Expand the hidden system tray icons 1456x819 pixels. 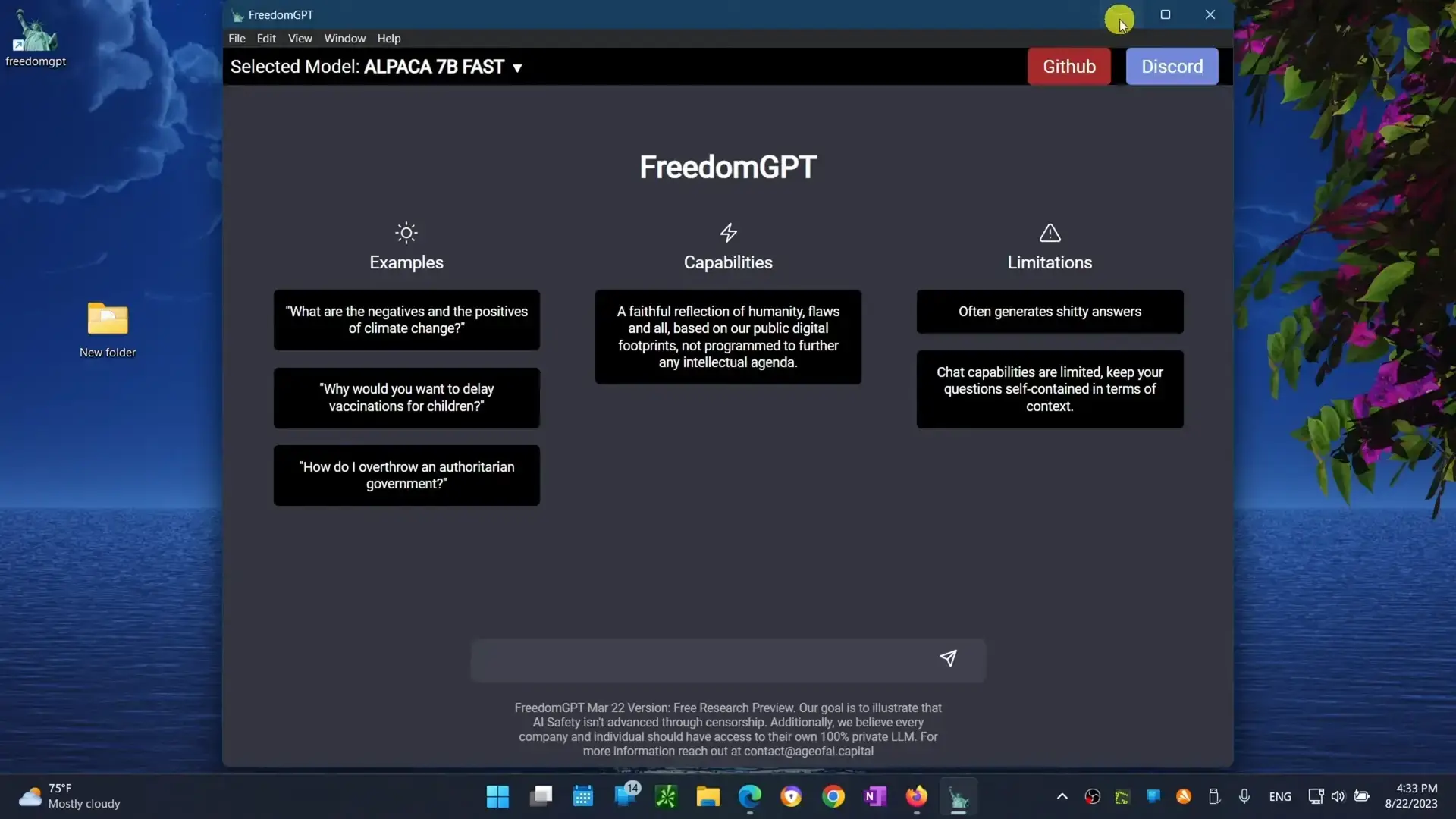point(1061,796)
